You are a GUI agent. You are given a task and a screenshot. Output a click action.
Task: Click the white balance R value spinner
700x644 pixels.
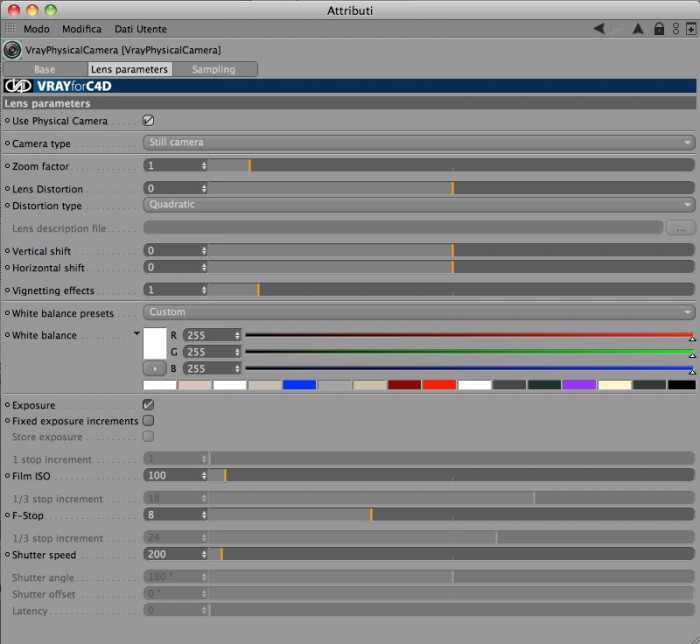tap(237, 335)
